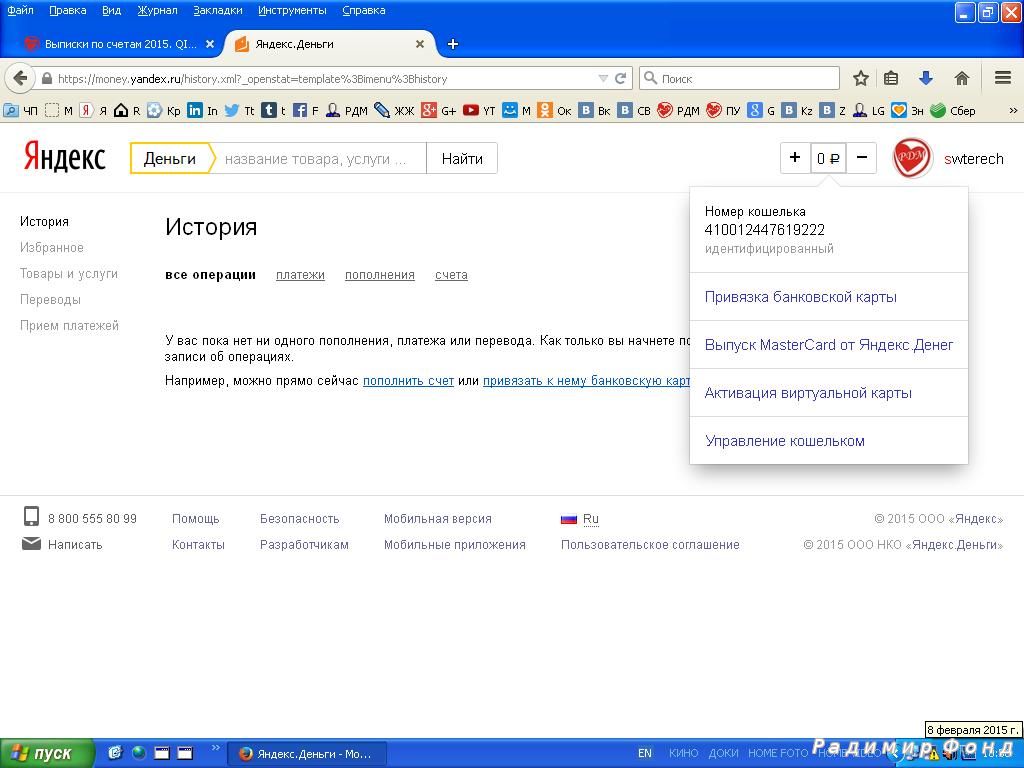This screenshot has width=1024, height=768.
Task: Filter history by 'платежи'
Action: point(300,275)
